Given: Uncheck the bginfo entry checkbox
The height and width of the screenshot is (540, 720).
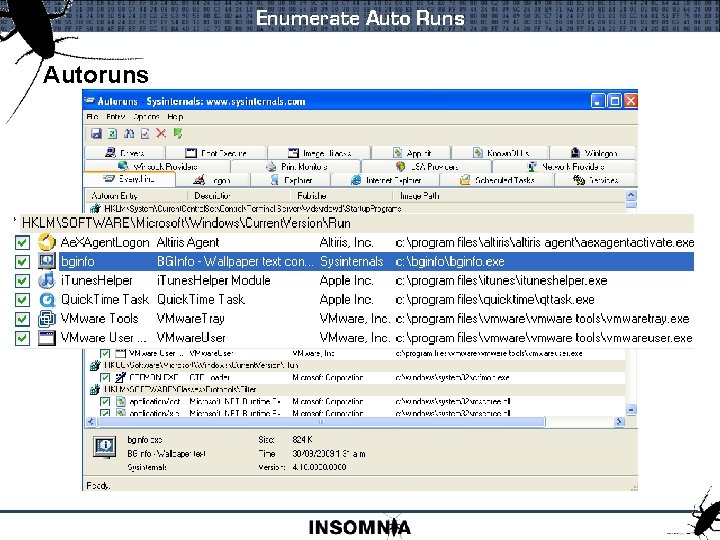Looking at the screenshot, I should [x=22, y=262].
